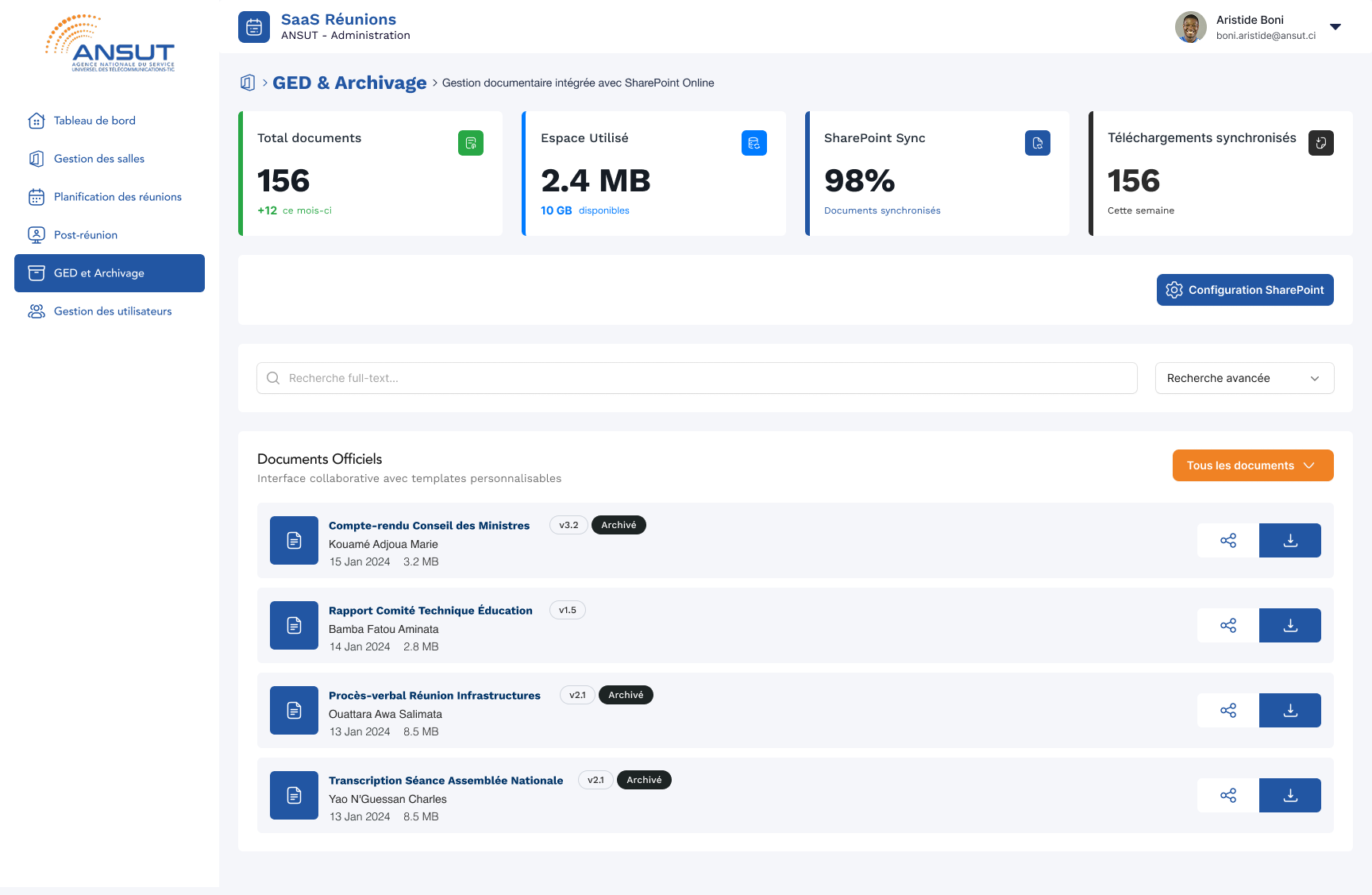Open Rapport Comité Technique Éducation document

(430, 611)
